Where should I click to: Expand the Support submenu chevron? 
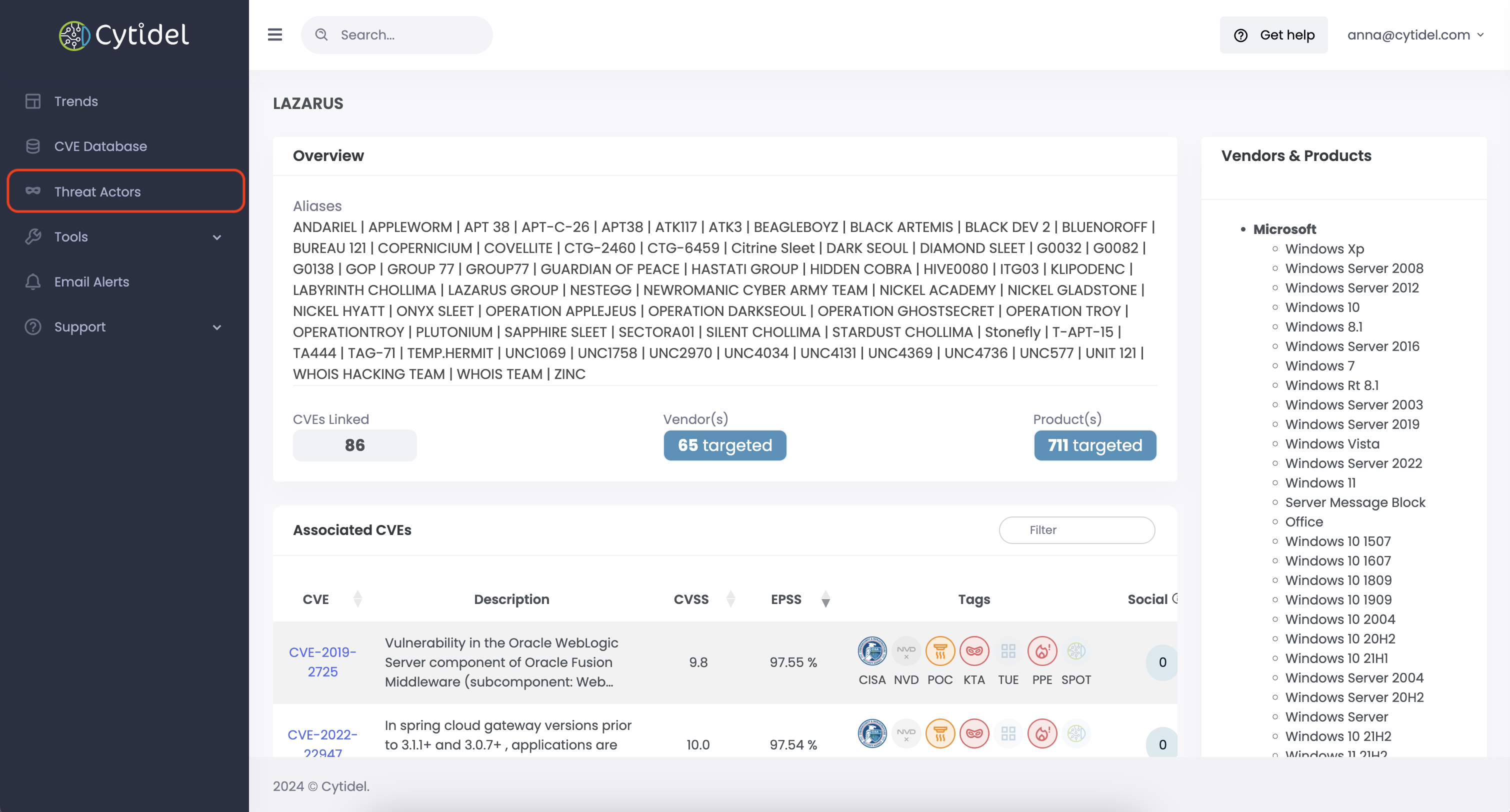pos(217,327)
